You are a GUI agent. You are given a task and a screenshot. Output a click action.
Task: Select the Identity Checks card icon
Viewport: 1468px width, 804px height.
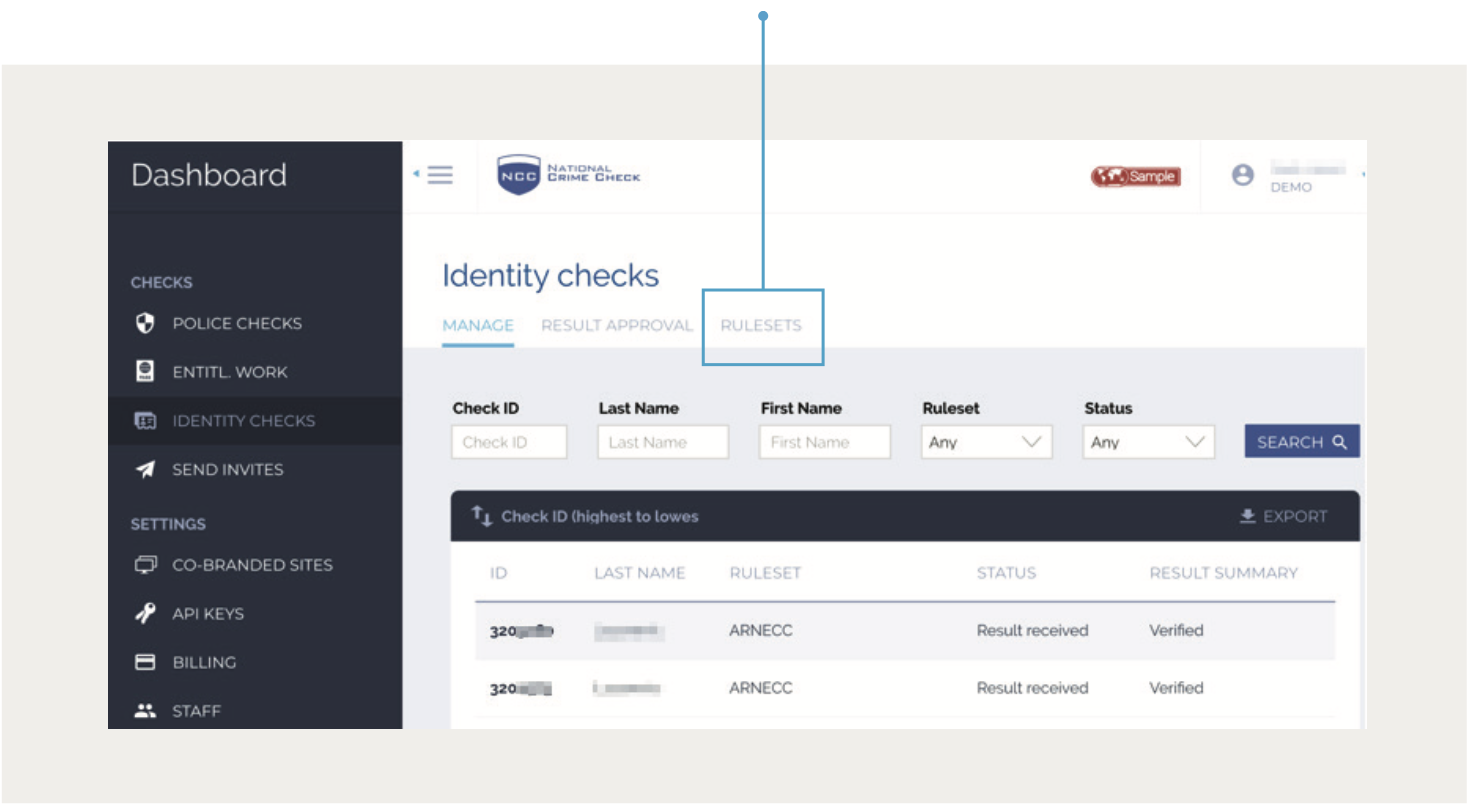142,420
